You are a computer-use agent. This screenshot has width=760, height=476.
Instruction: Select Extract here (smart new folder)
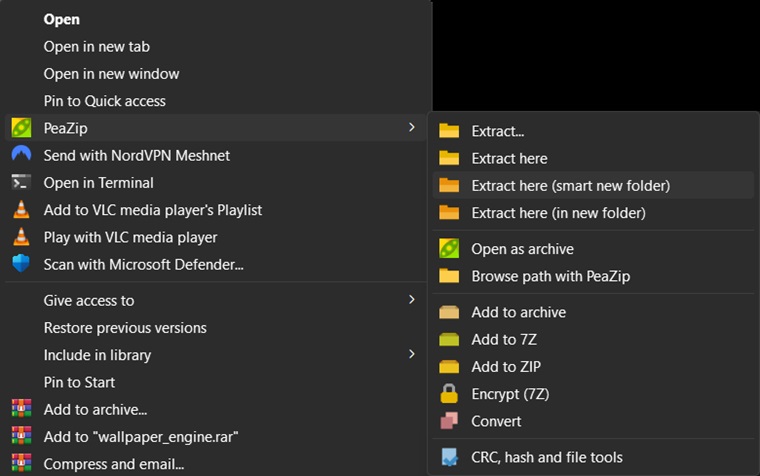(x=593, y=185)
